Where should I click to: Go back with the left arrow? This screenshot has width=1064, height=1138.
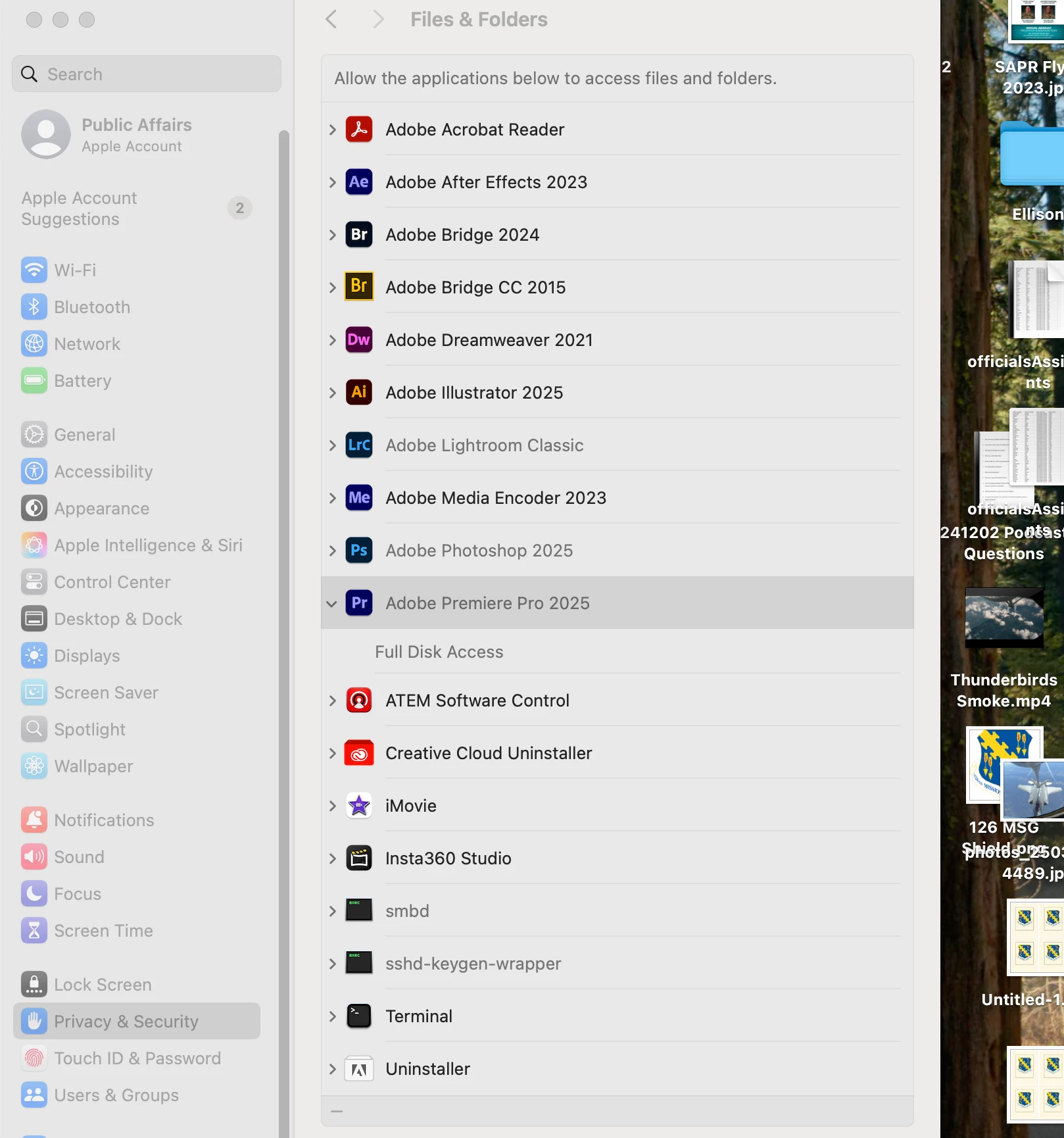(x=331, y=19)
